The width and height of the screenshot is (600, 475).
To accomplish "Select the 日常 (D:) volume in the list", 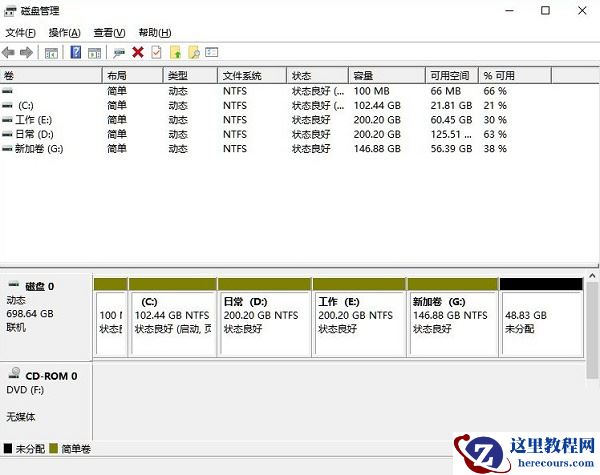I will coord(34,134).
